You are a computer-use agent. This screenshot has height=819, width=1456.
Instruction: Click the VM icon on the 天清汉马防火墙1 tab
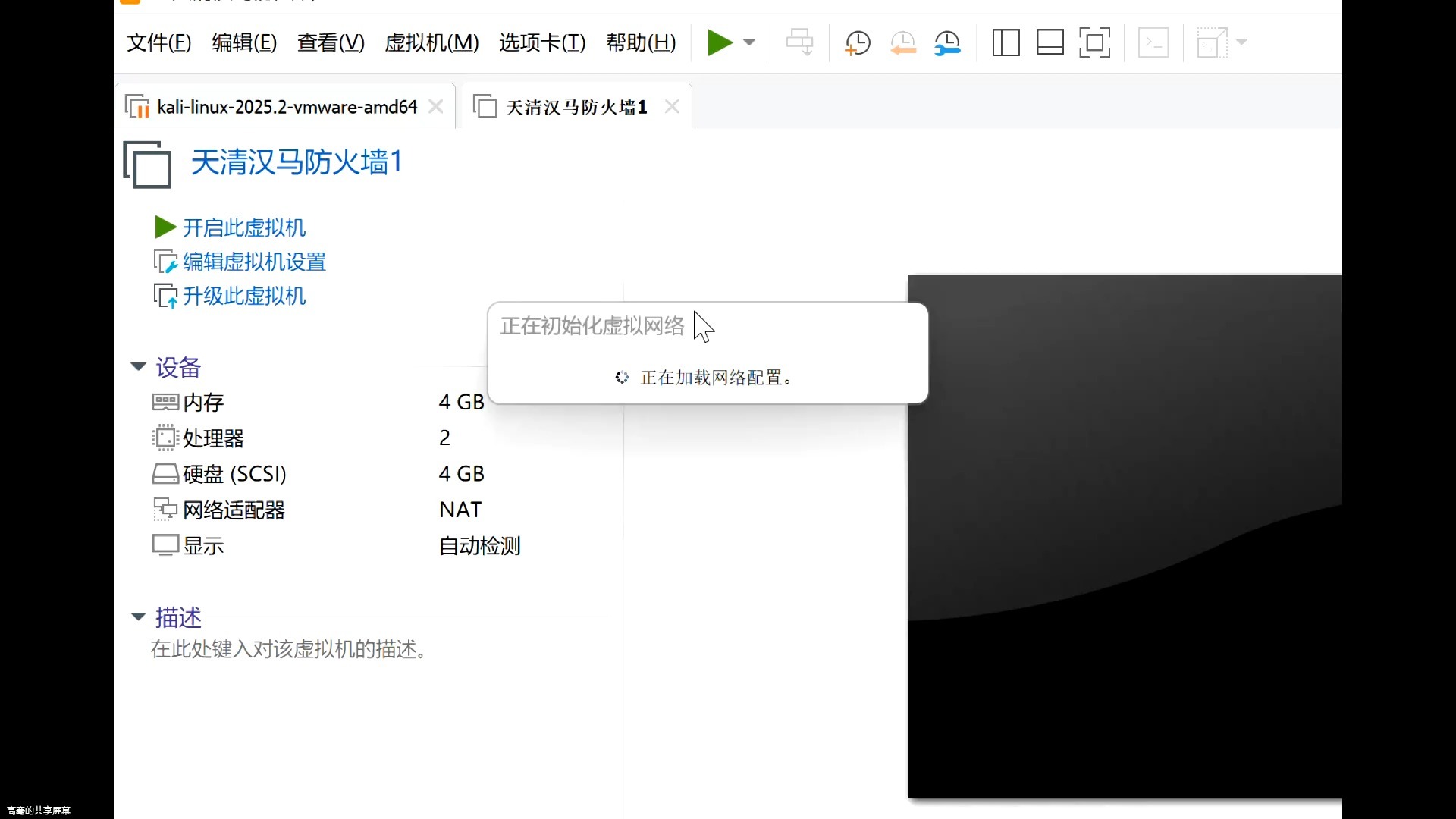[485, 106]
